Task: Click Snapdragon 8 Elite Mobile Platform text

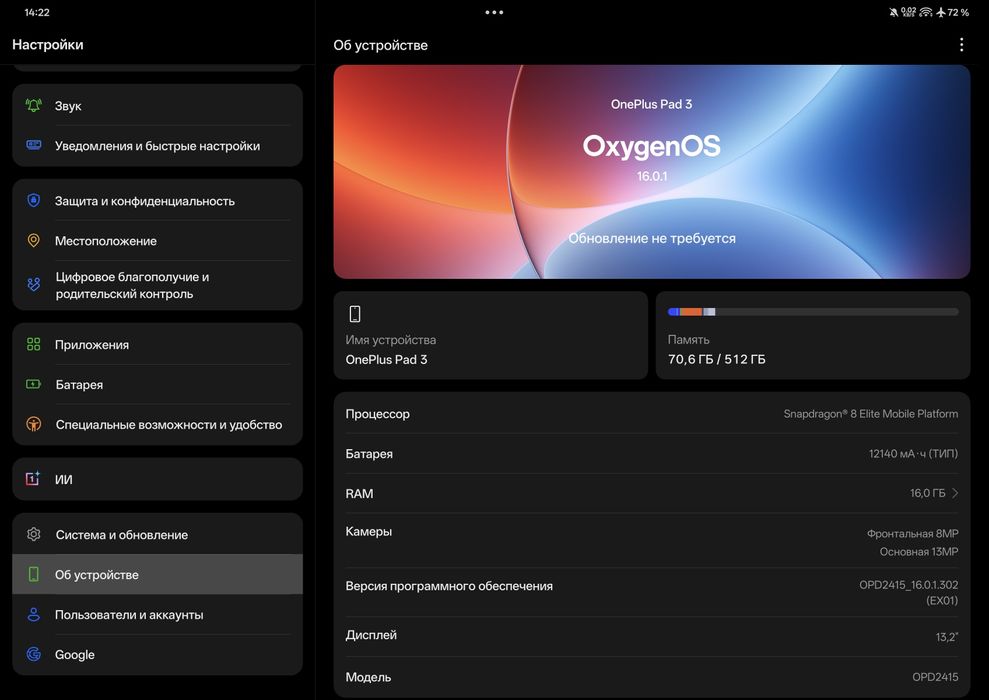Action: [870, 414]
